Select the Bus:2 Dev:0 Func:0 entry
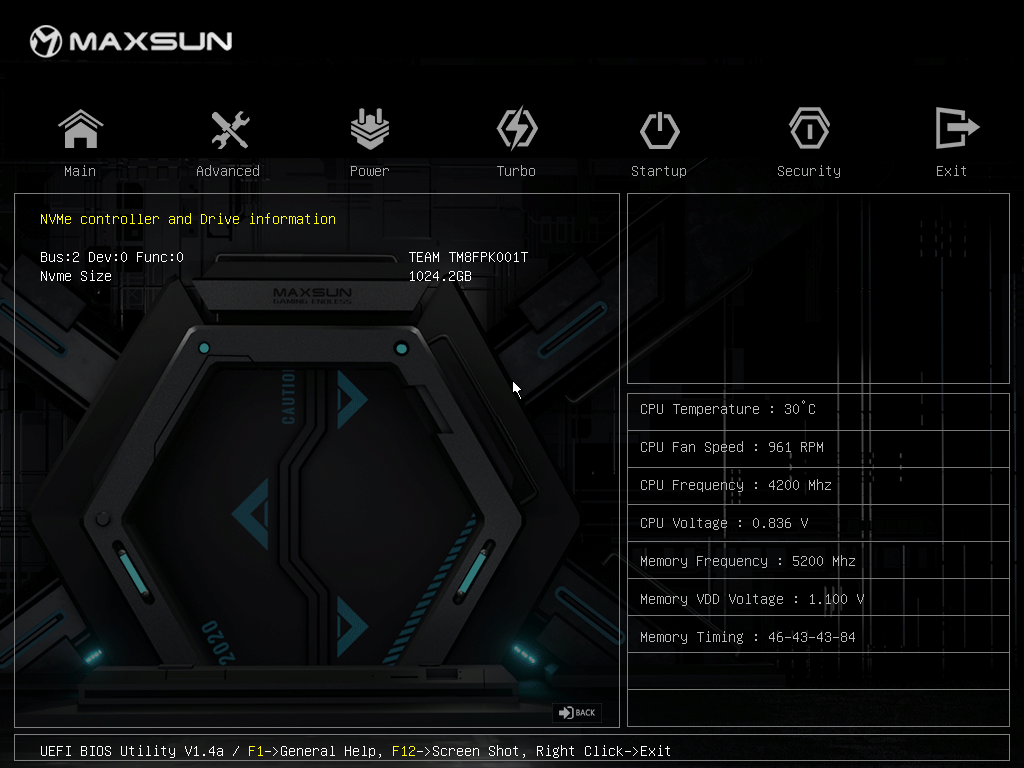The width and height of the screenshot is (1024, 768). click(112, 257)
